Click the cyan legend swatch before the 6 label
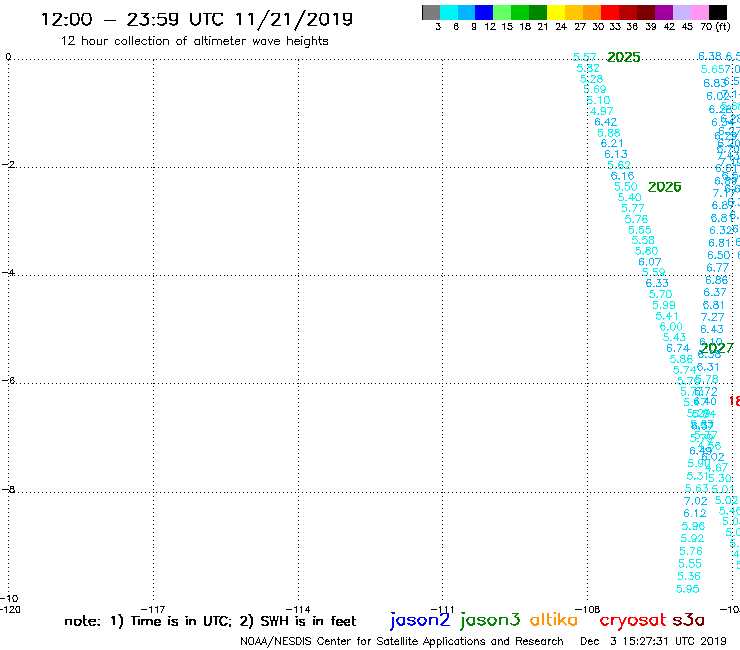The height and width of the screenshot is (650, 740). click(x=449, y=12)
